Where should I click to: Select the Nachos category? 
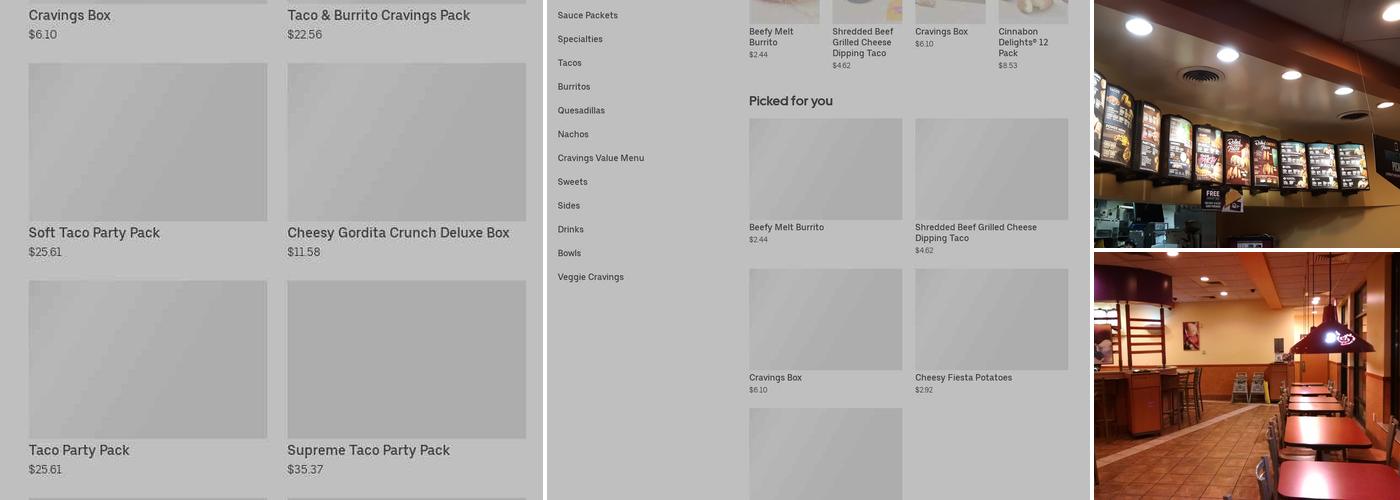pos(573,134)
